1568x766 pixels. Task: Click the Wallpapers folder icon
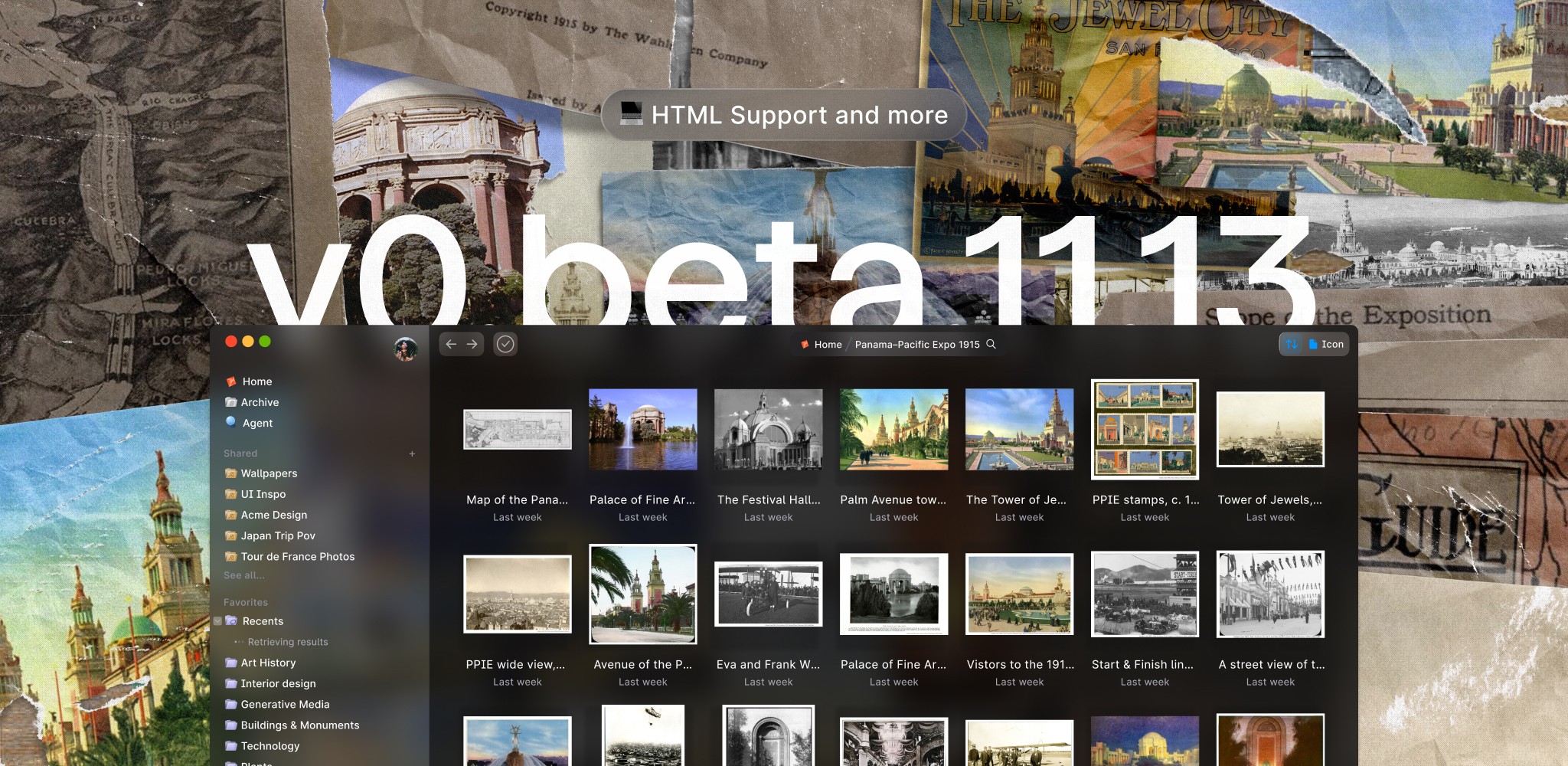click(230, 473)
